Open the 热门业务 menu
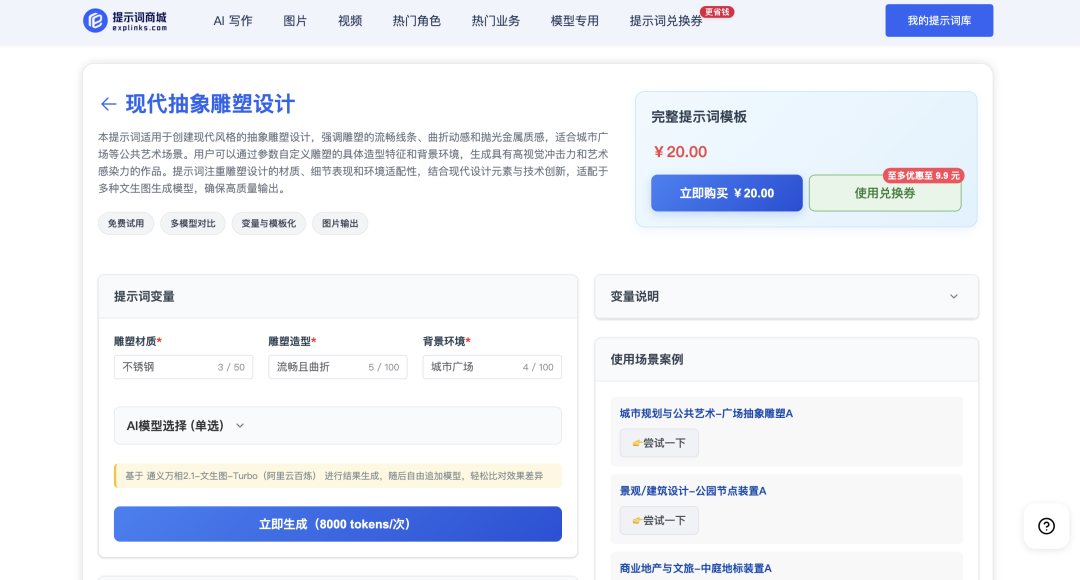 click(x=496, y=21)
